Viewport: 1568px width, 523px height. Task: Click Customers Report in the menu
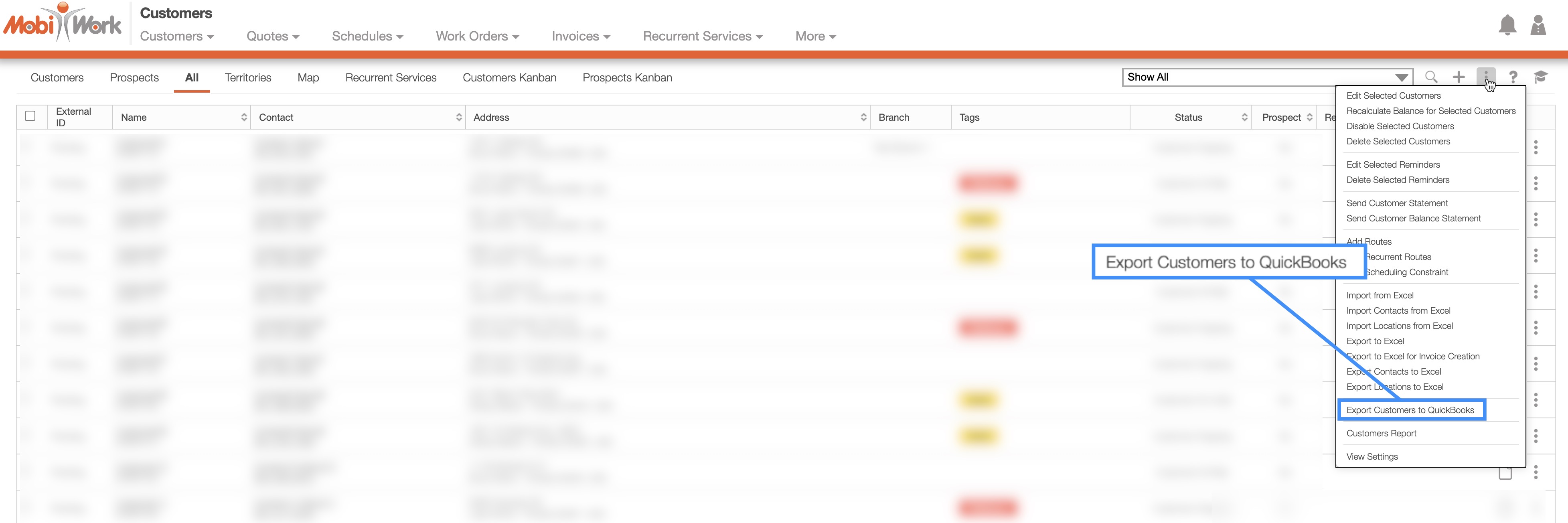[x=1381, y=434]
